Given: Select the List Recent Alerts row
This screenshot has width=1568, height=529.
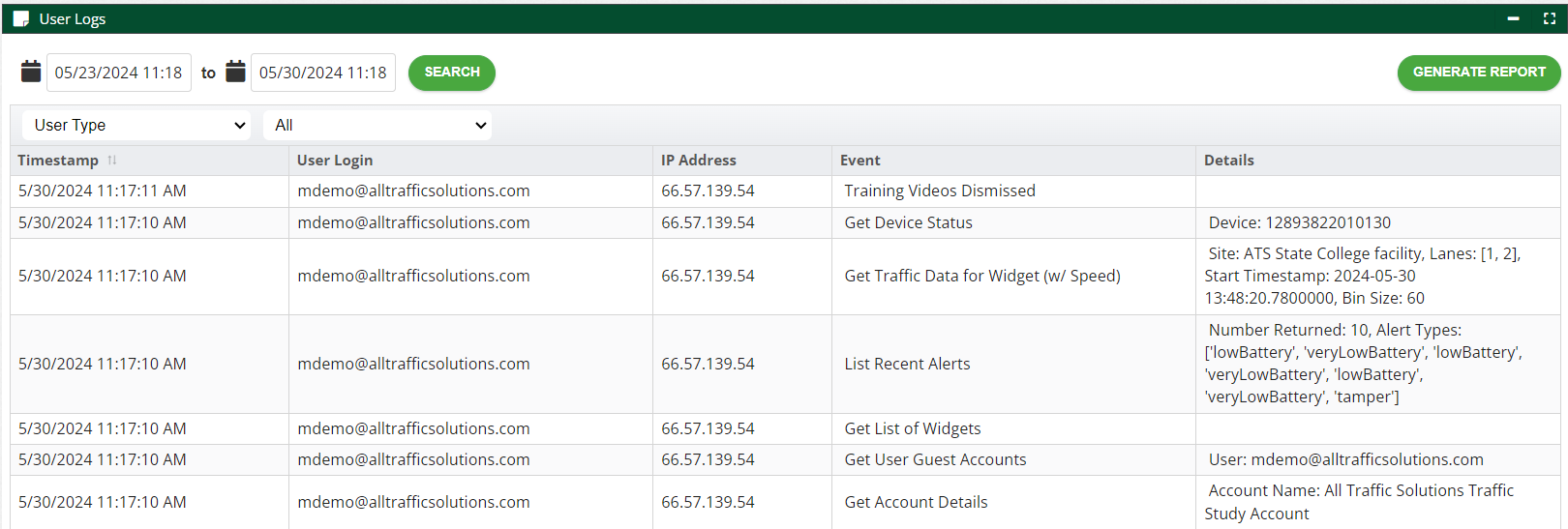Looking at the screenshot, I should (x=907, y=364).
